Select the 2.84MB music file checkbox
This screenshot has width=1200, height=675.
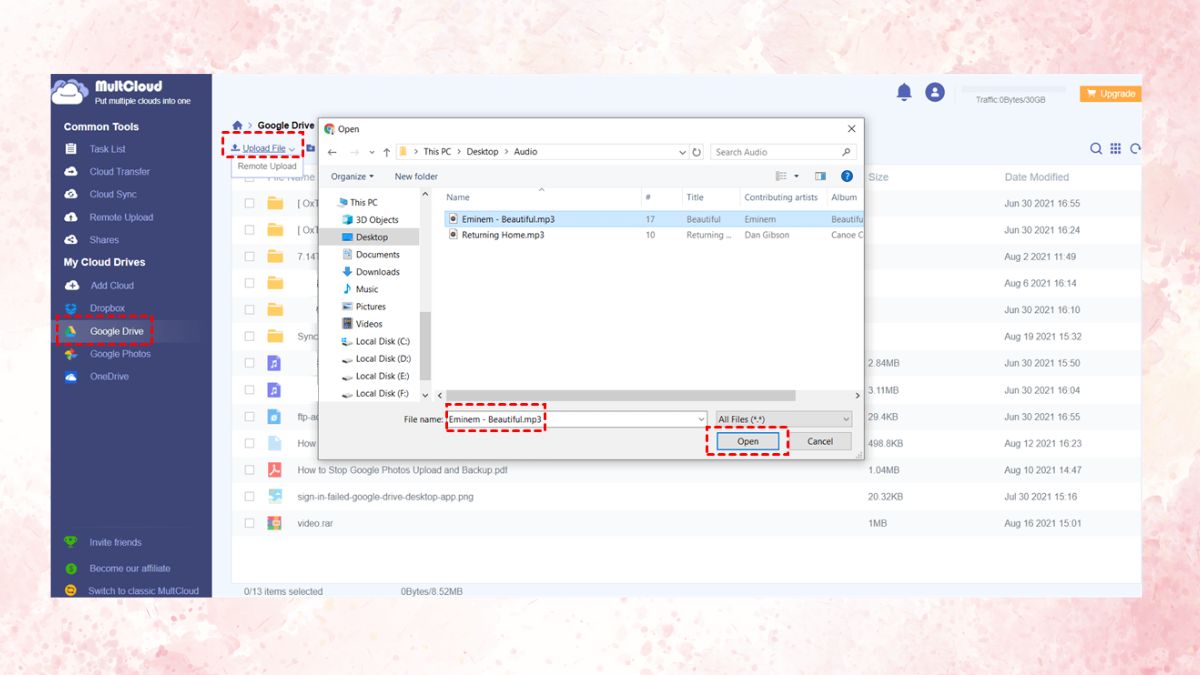tap(249, 363)
